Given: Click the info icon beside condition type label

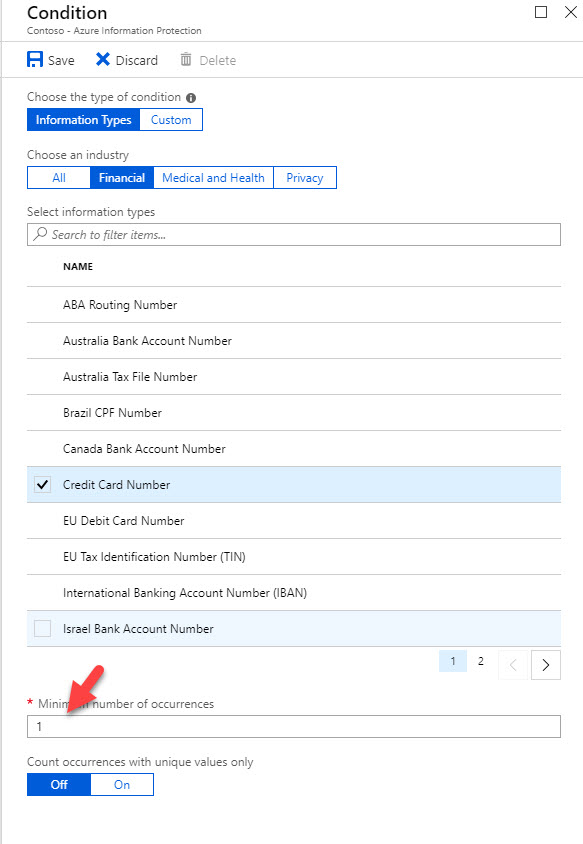Looking at the screenshot, I should (x=189, y=97).
